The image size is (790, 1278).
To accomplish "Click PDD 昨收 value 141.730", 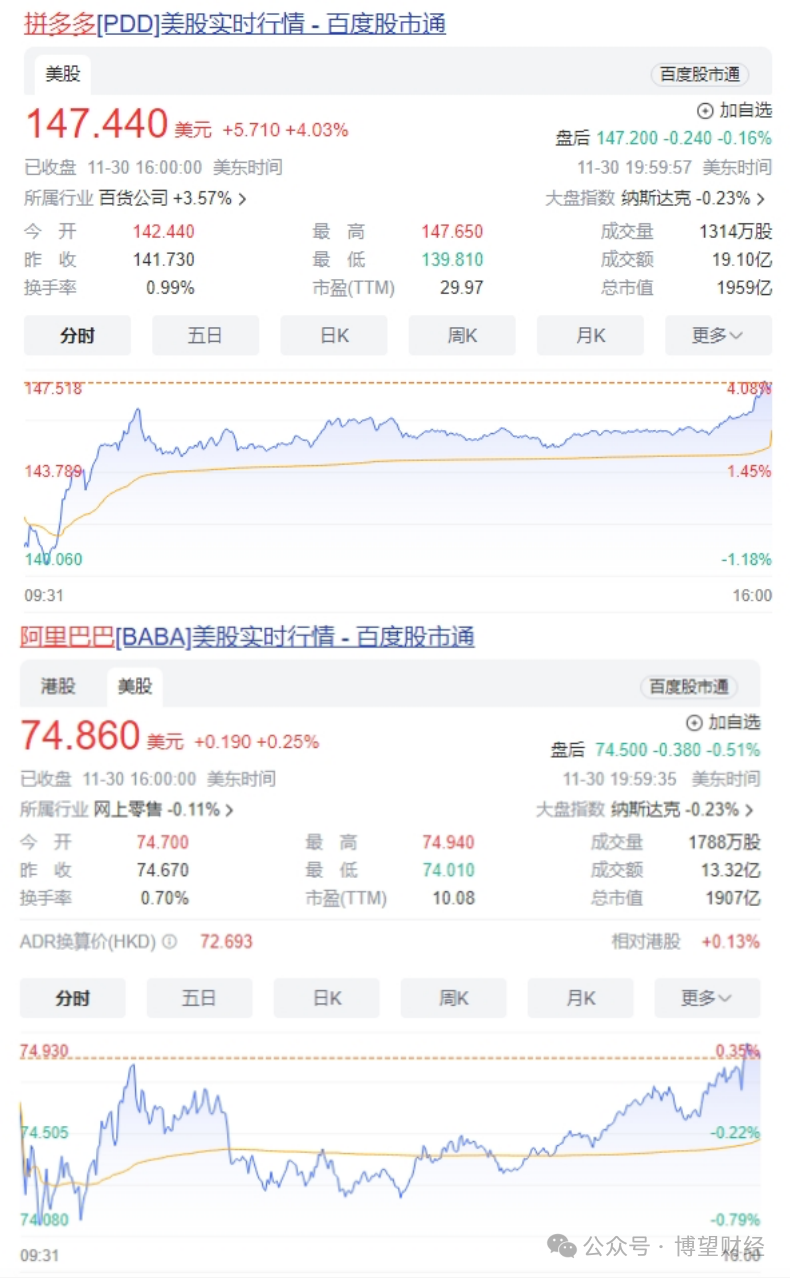I will point(164,260).
